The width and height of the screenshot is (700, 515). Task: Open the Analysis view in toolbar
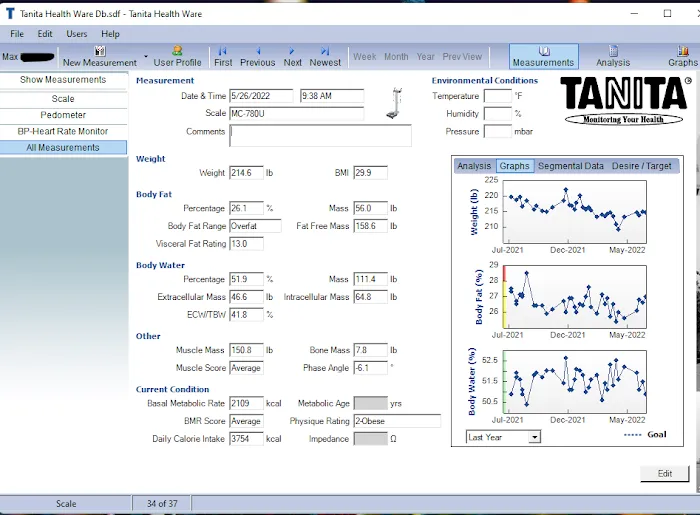(613, 56)
